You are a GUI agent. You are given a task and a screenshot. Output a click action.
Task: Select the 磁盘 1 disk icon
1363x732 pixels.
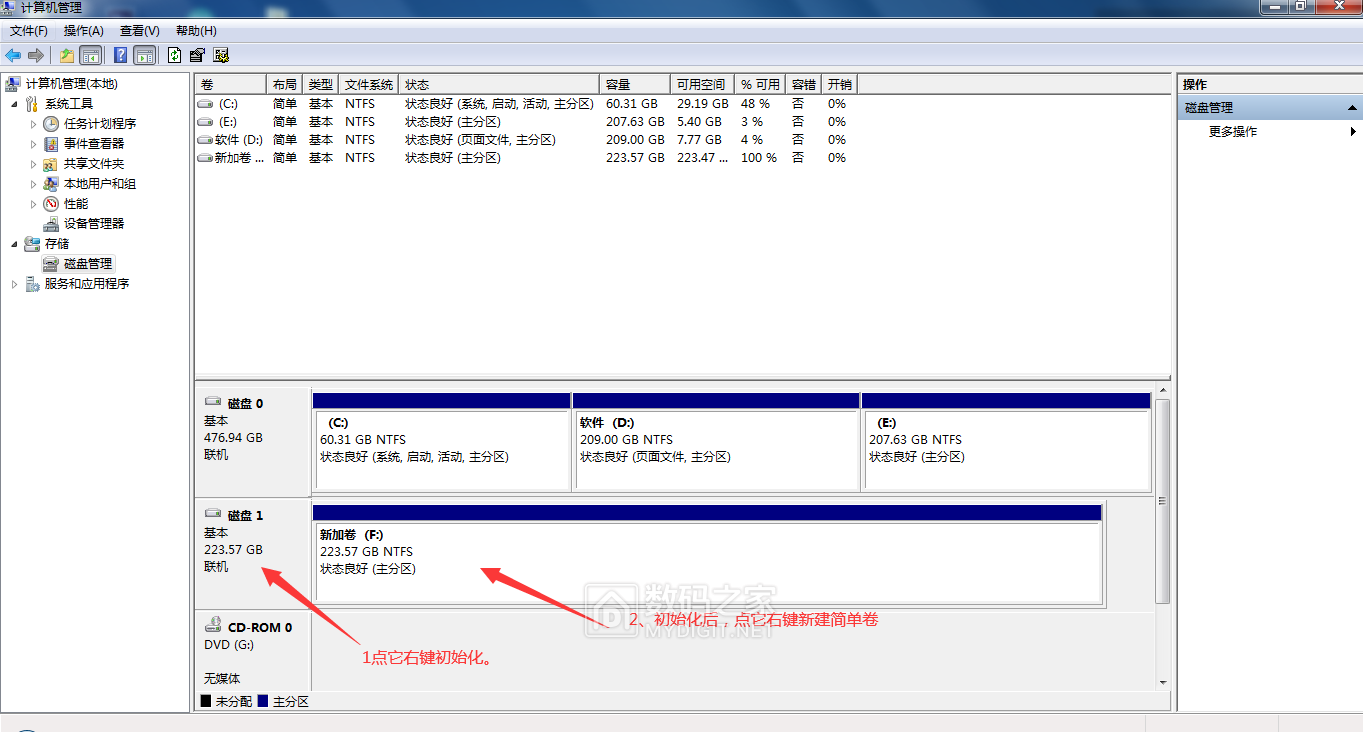213,515
